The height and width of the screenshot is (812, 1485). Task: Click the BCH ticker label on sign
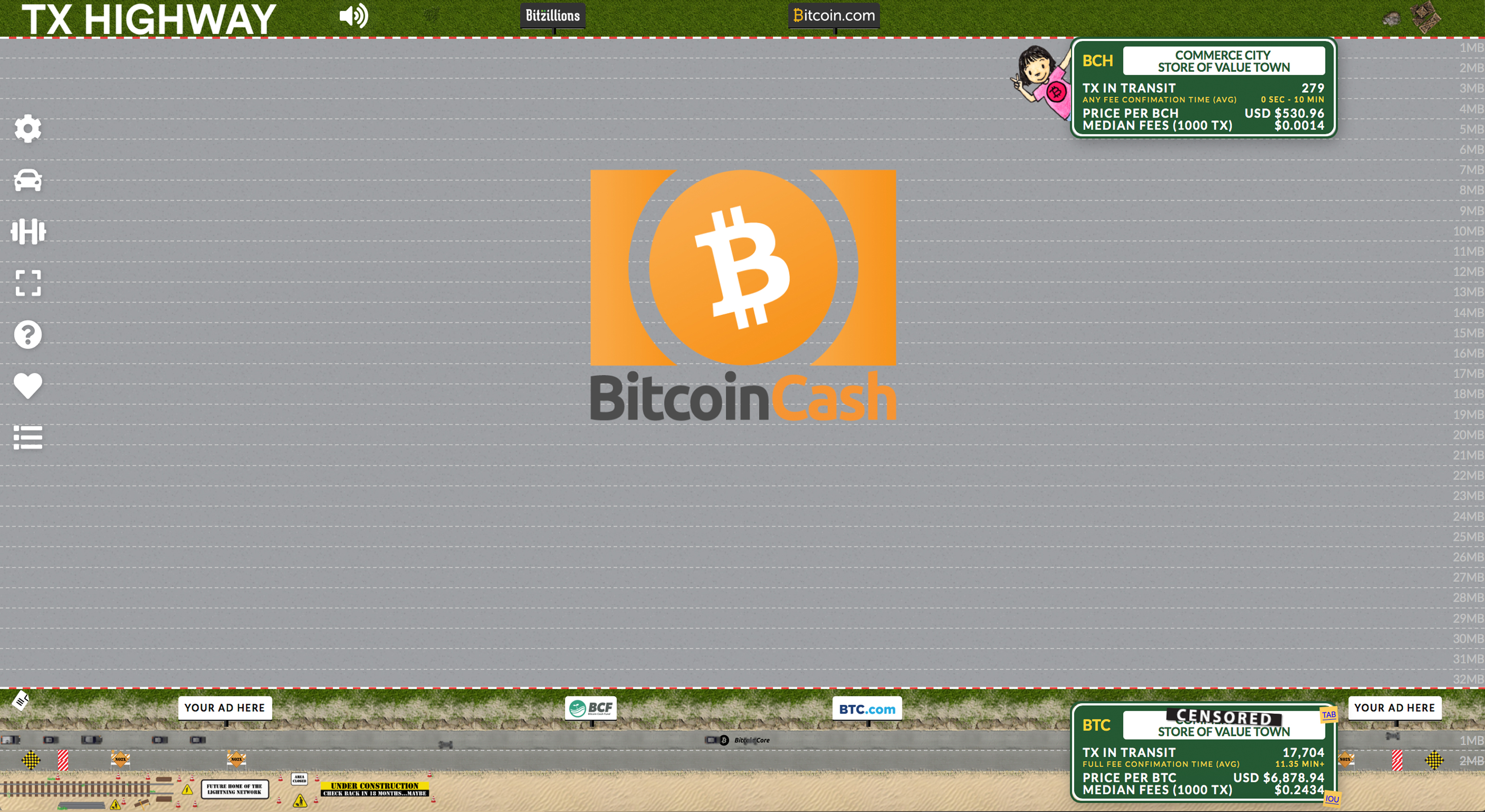click(1097, 61)
